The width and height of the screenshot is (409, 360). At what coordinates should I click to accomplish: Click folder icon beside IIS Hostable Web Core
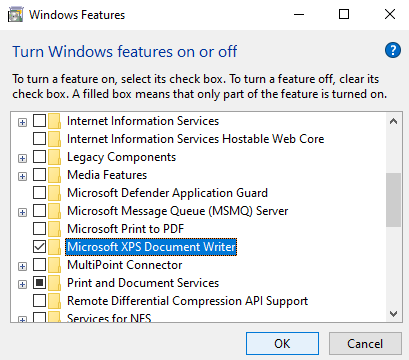pos(54,139)
